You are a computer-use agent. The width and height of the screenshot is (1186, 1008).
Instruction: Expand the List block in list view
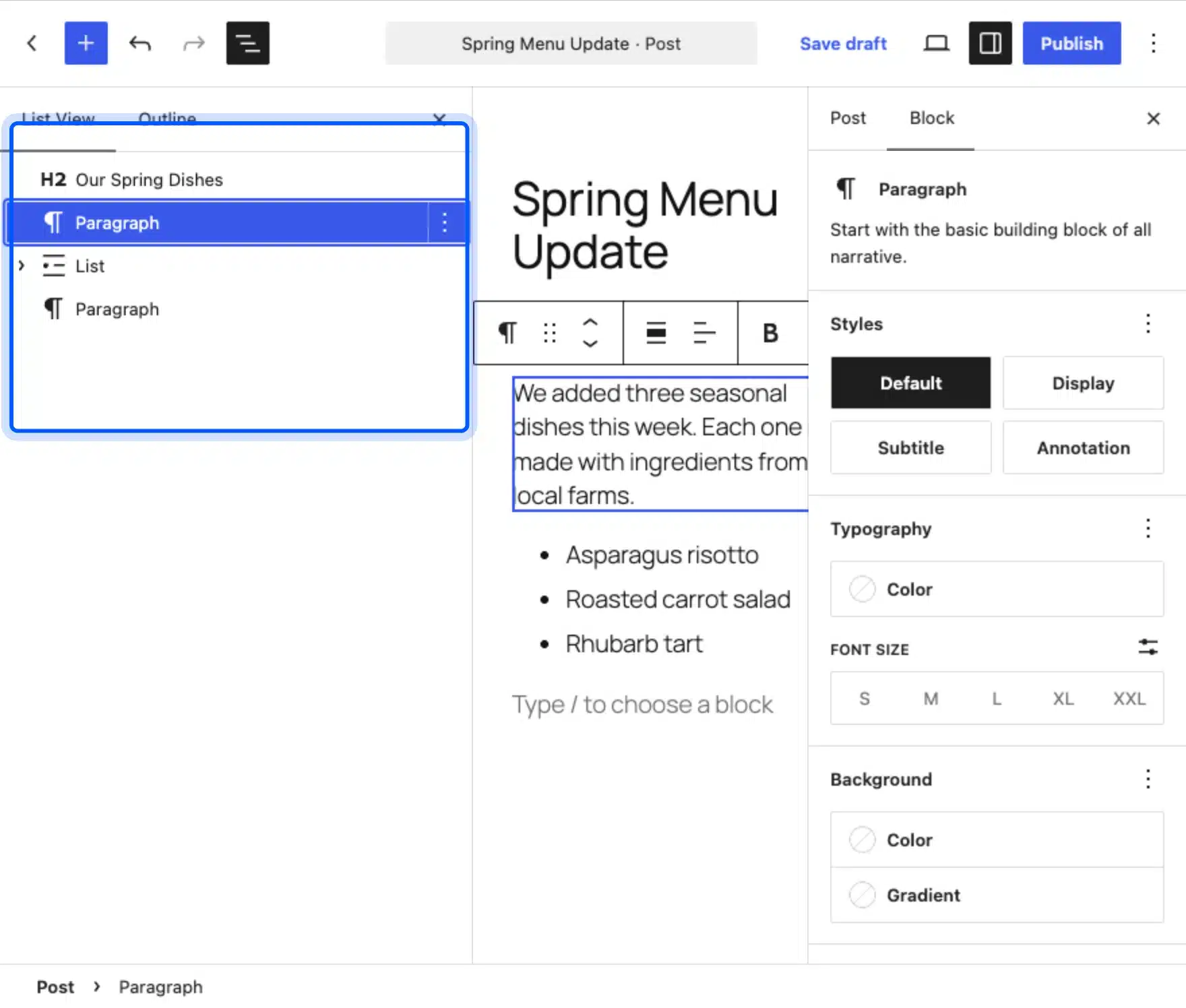22,265
